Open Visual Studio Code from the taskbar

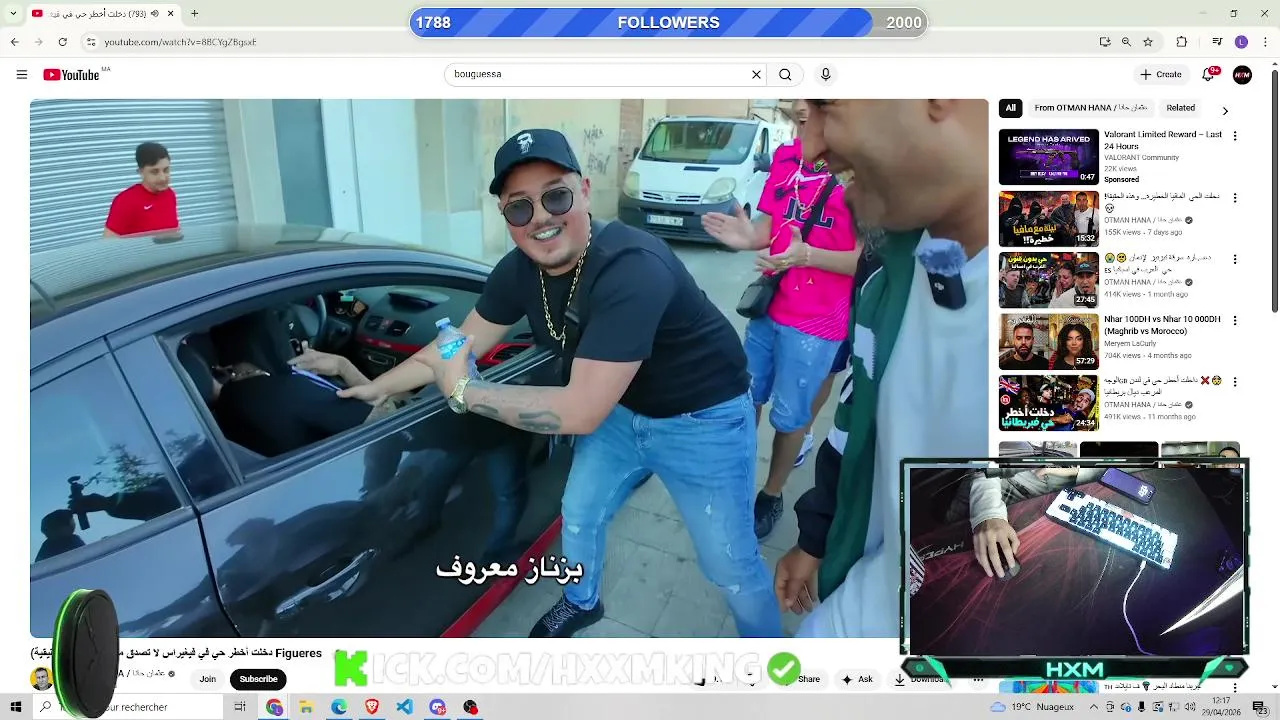(x=404, y=707)
